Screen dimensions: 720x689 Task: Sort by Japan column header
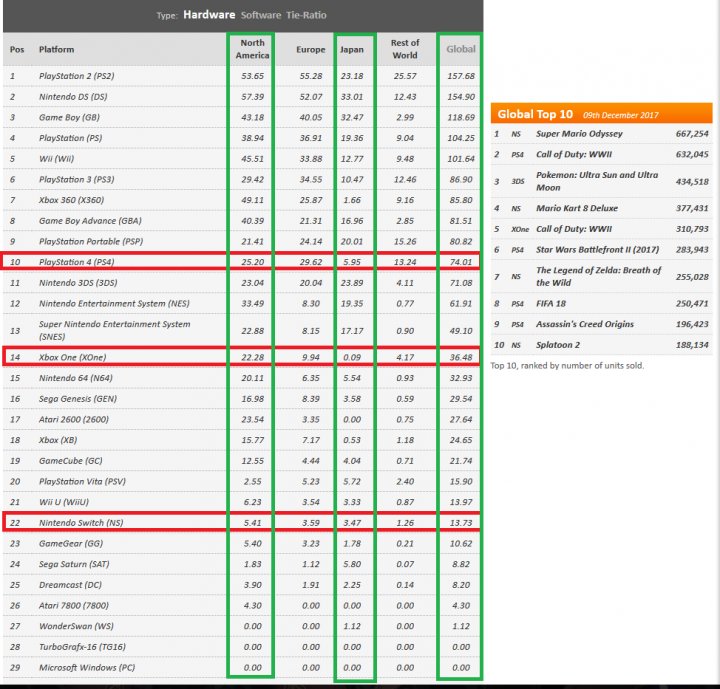coord(351,49)
